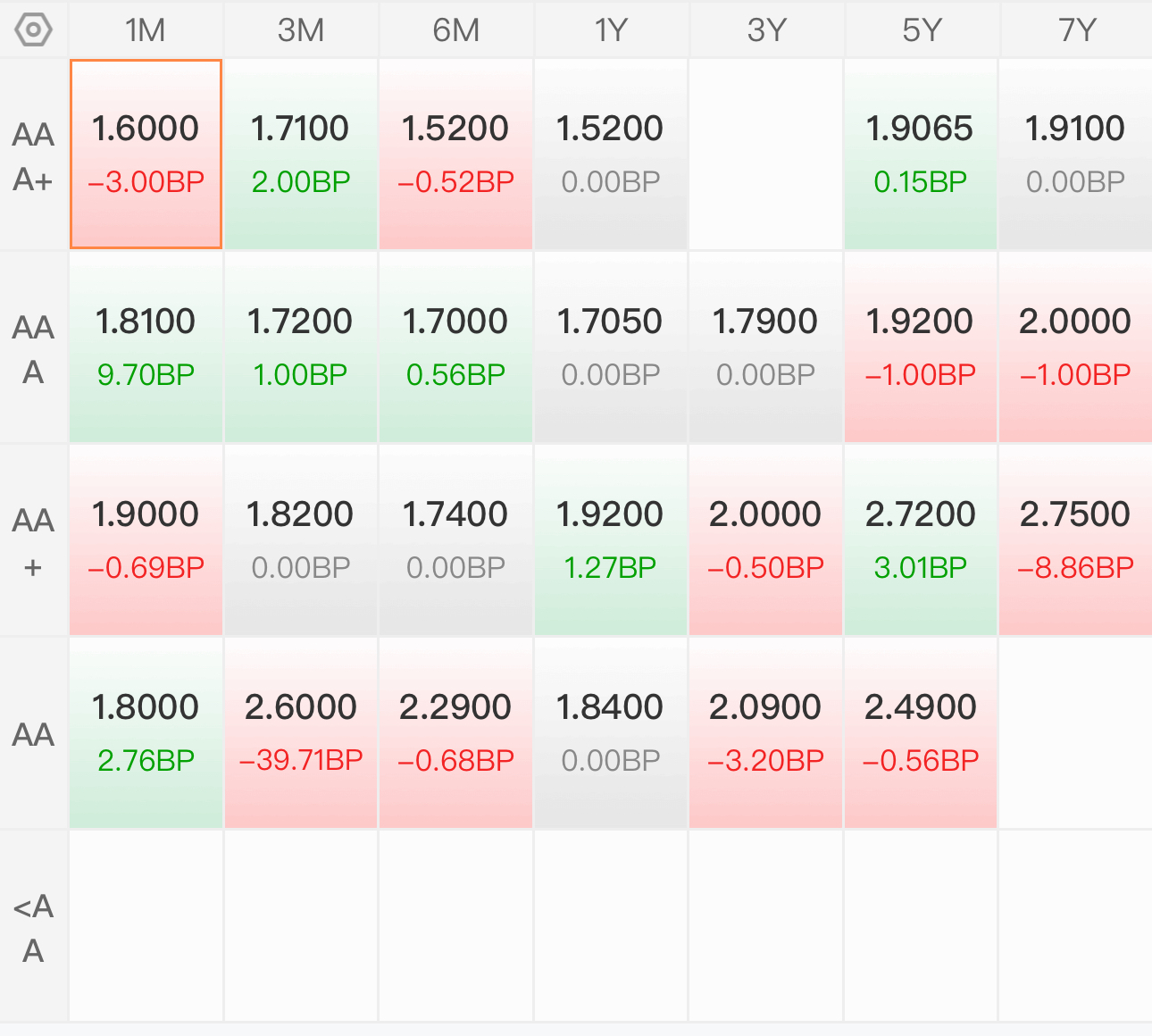The image size is (1152, 1036).
Task: Select AAA 7Y cell 2.0000
Action: coord(1076,347)
